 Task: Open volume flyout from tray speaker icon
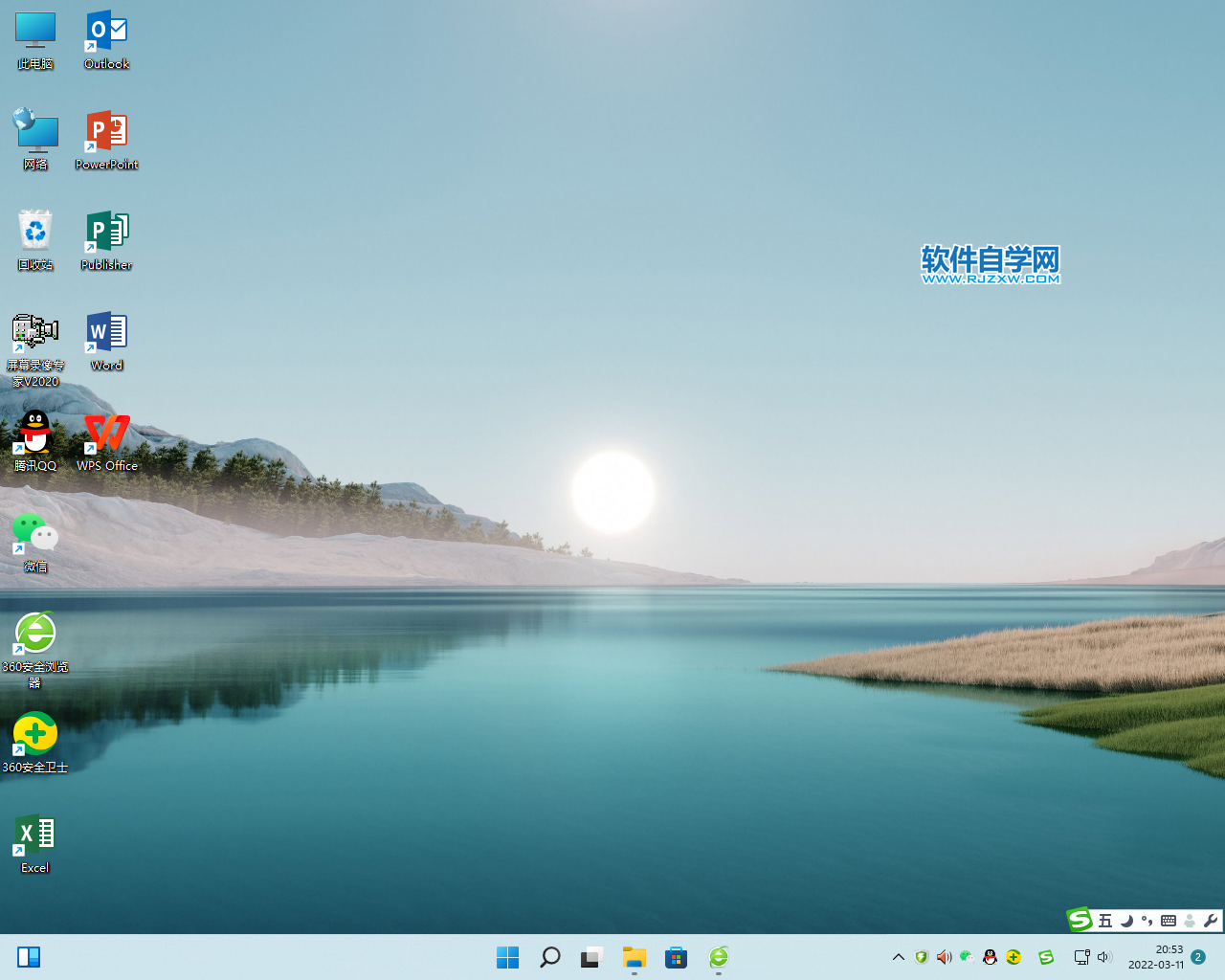(x=1103, y=956)
